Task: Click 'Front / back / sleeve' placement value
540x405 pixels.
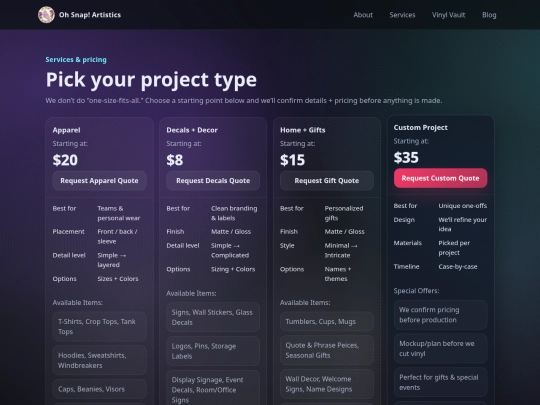Action: coord(117,236)
